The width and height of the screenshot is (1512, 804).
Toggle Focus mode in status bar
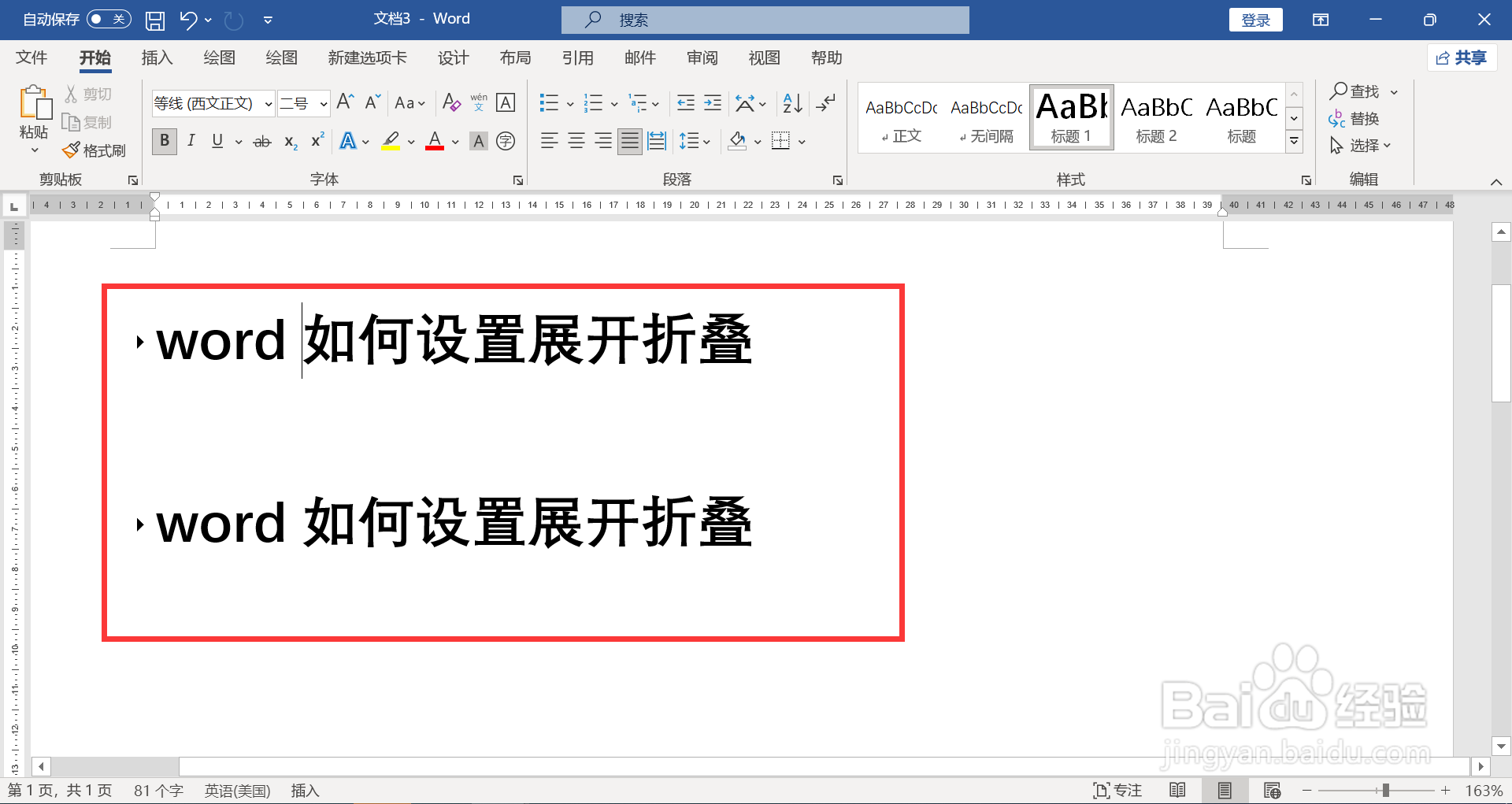click(1117, 790)
